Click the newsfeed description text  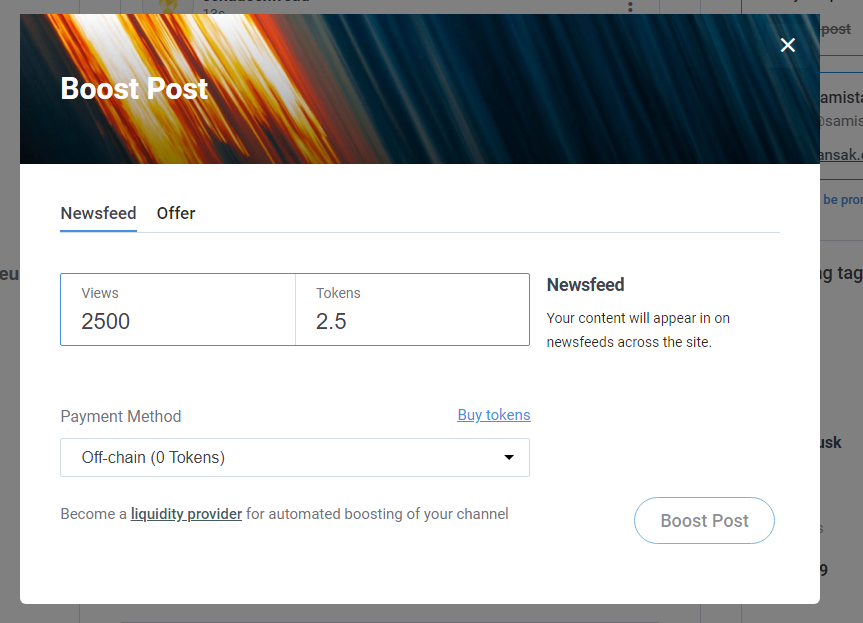click(x=638, y=330)
